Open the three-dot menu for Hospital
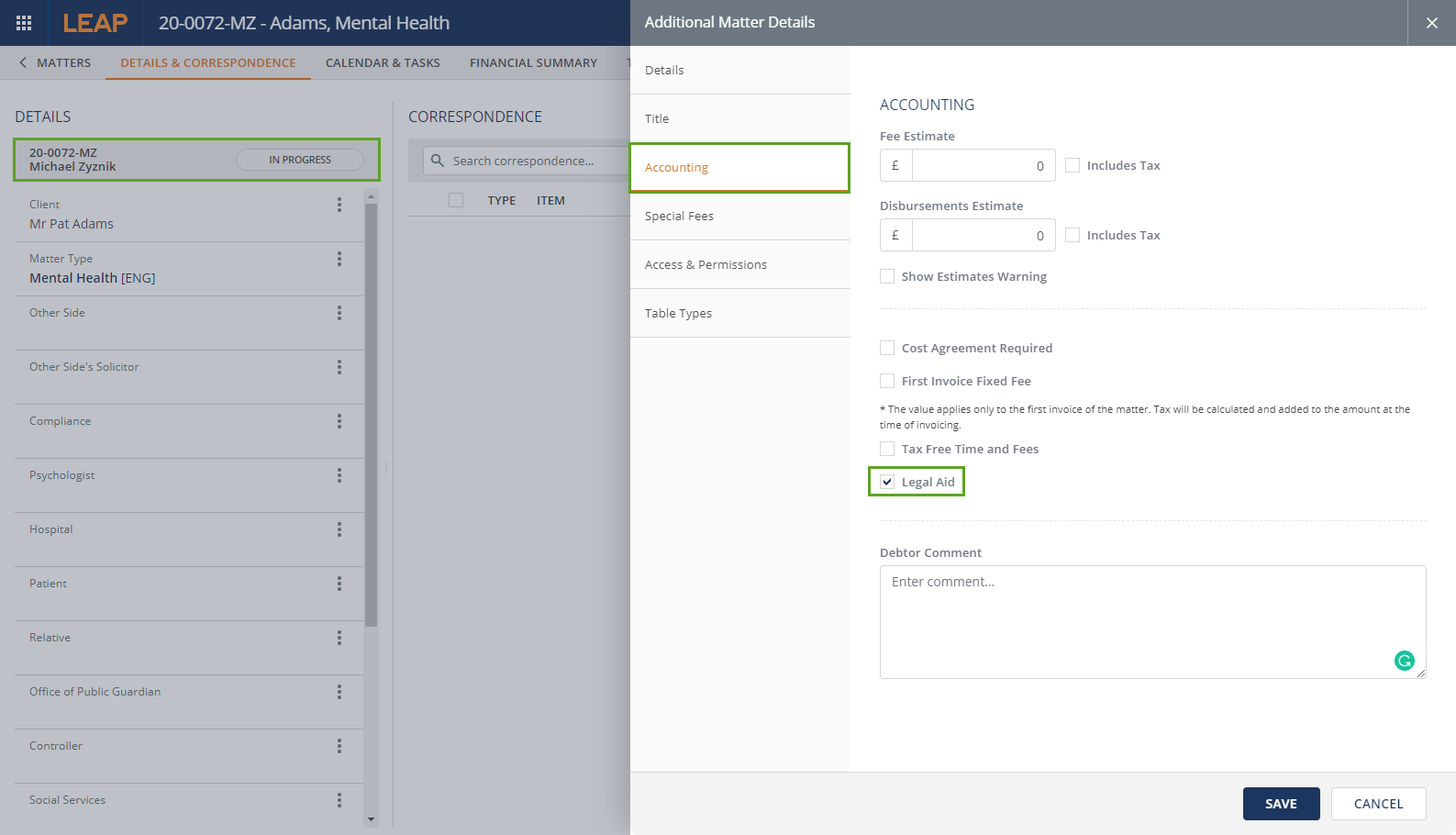The height and width of the screenshot is (835, 1456). (339, 529)
